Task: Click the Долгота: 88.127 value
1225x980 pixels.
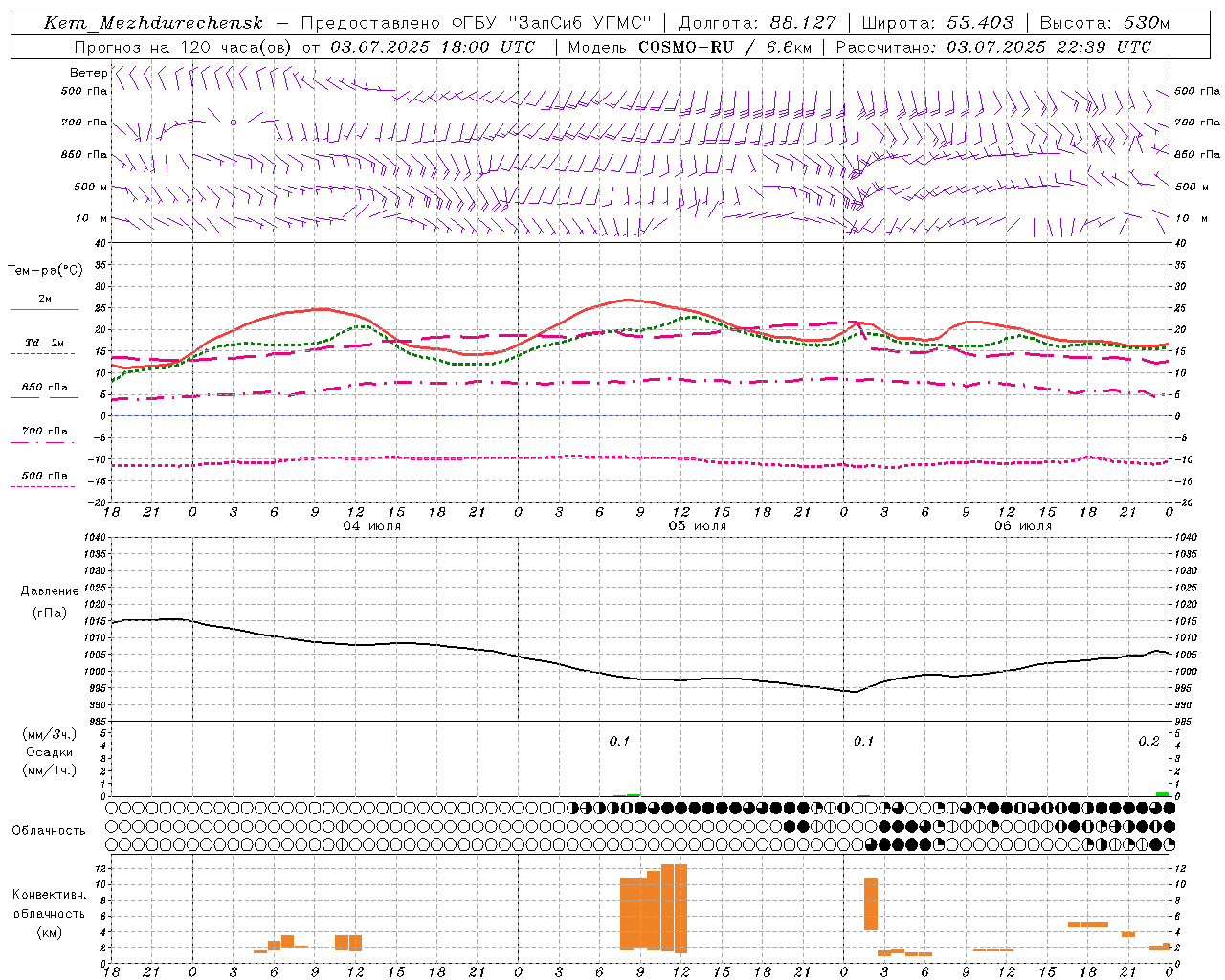Action: click(x=757, y=23)
